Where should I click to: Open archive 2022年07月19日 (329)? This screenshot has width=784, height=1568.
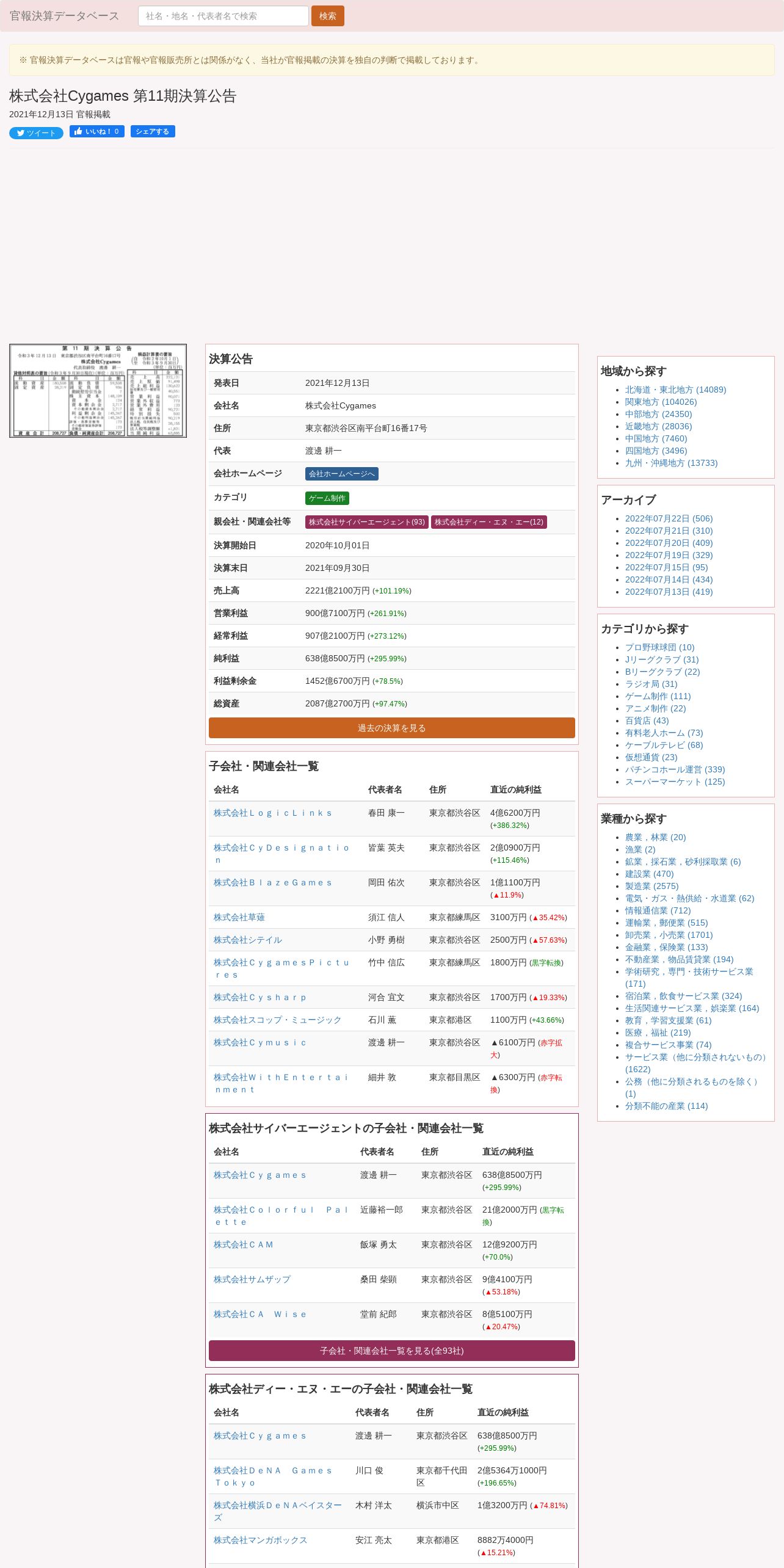pos(669,555)
